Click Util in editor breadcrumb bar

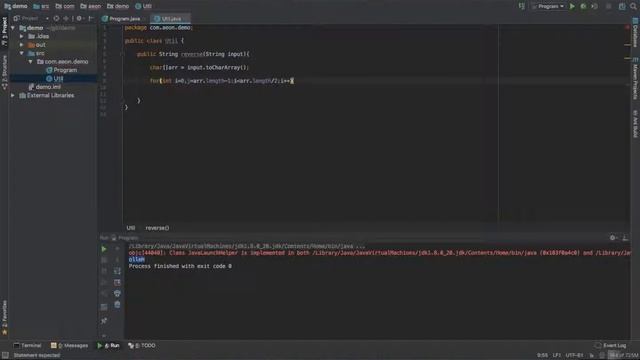pos(131,228)
